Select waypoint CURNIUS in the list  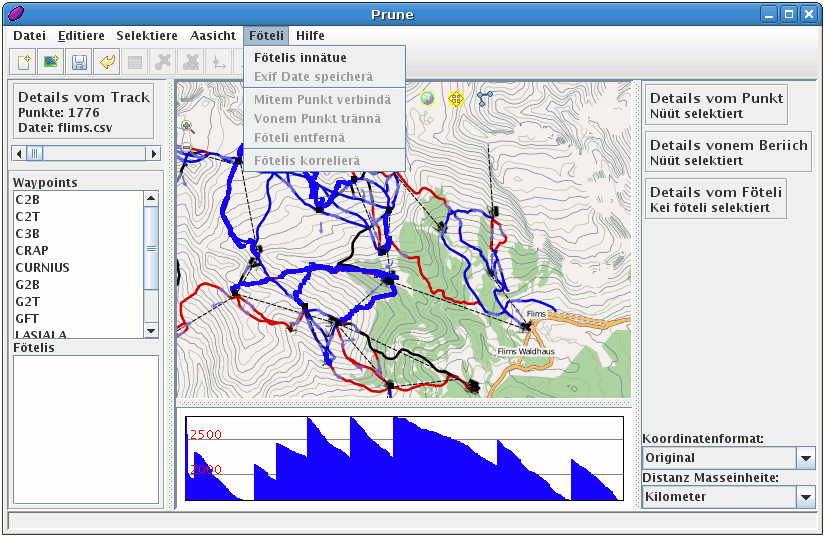coord(42,267)
